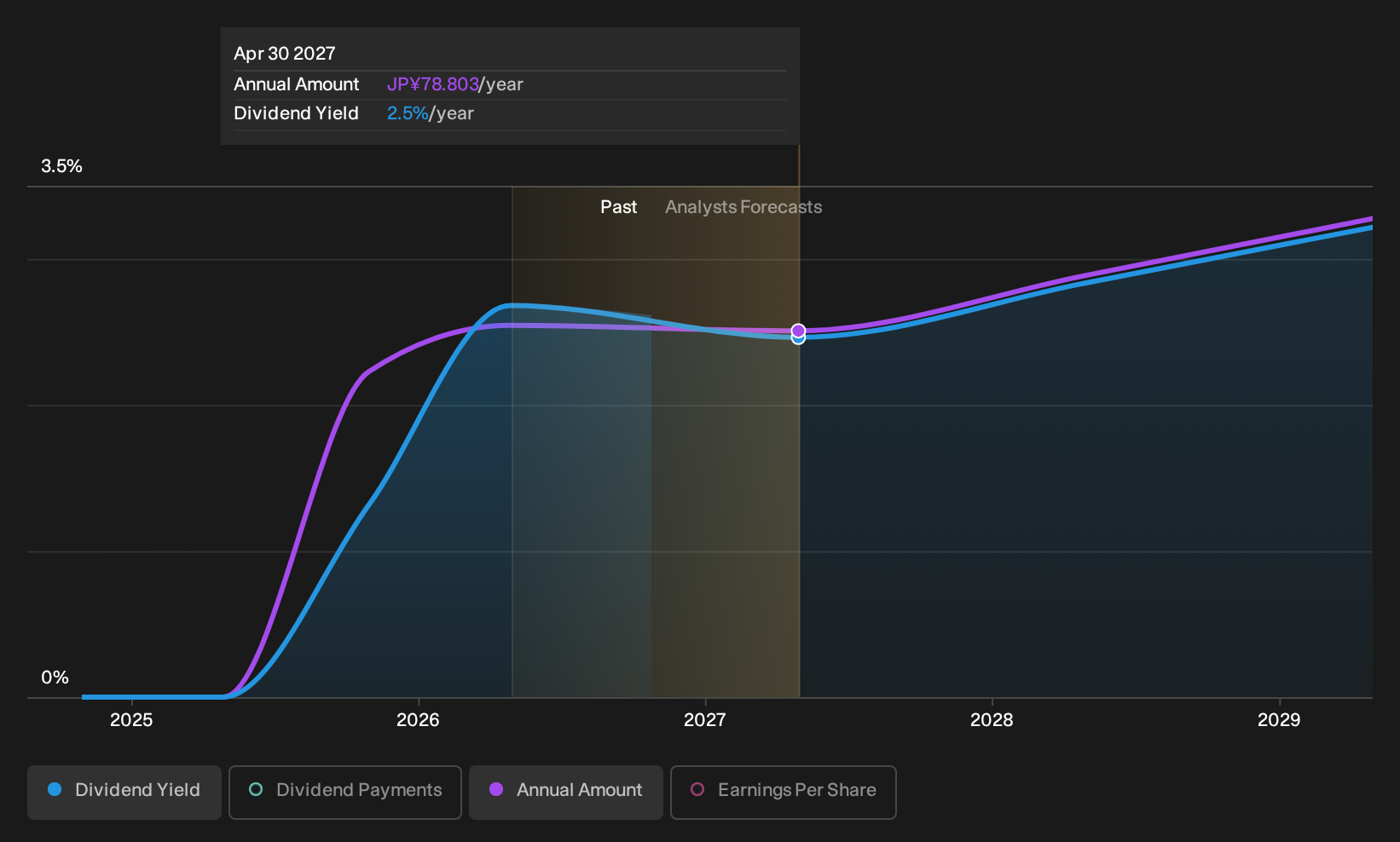
Task: Click the 2028 x-axis label
Action: (x=992, y=720)
